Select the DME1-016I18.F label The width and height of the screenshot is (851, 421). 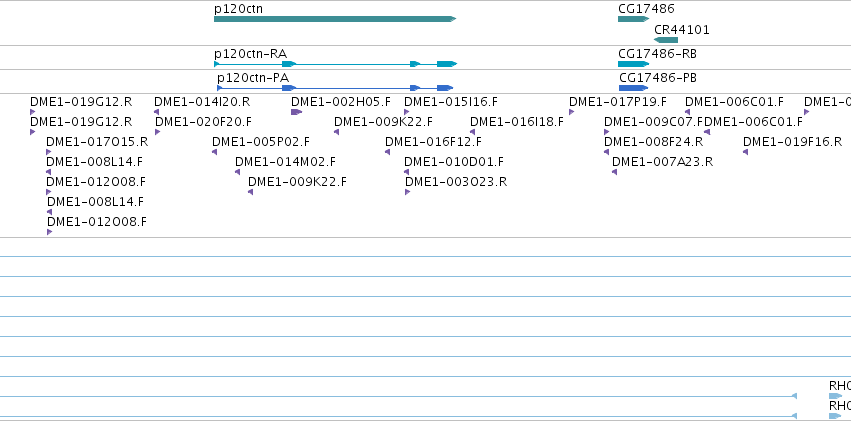pyautogui.click(x=517, y=122)
